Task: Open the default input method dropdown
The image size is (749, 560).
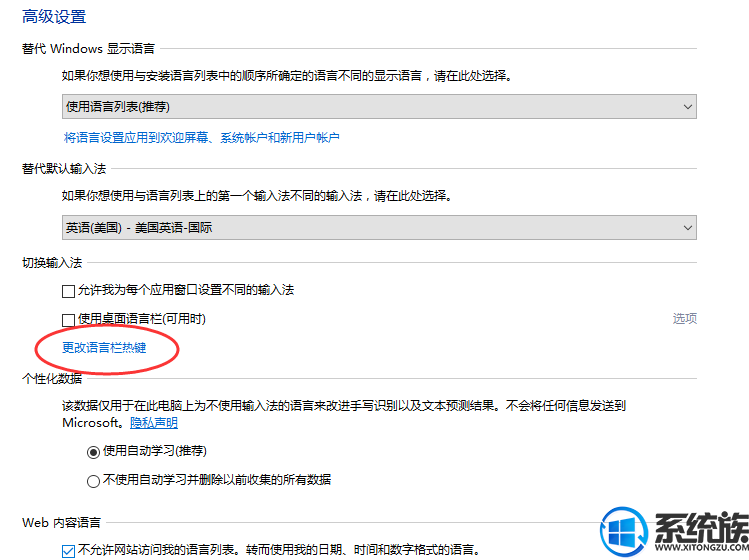Action: [x=379, y=227]
